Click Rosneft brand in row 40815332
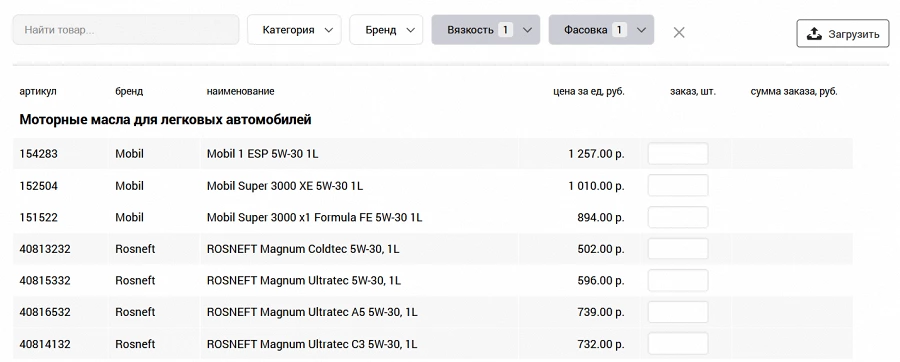This screenshot has width=900, height=362. click(135, 281)
